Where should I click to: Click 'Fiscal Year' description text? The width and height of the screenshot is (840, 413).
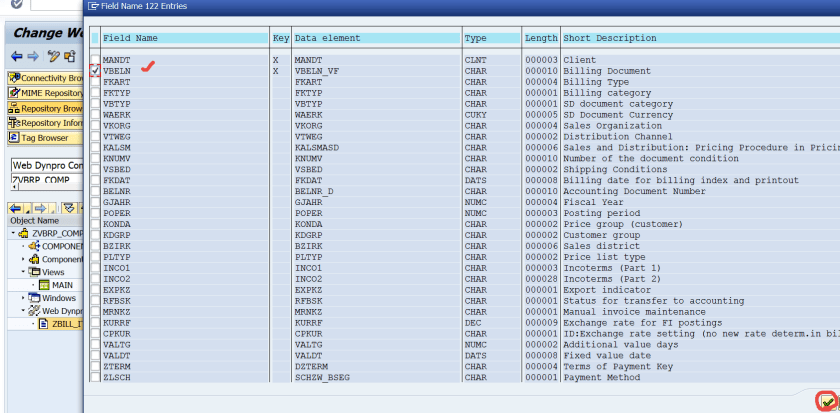tap(593, 202)
